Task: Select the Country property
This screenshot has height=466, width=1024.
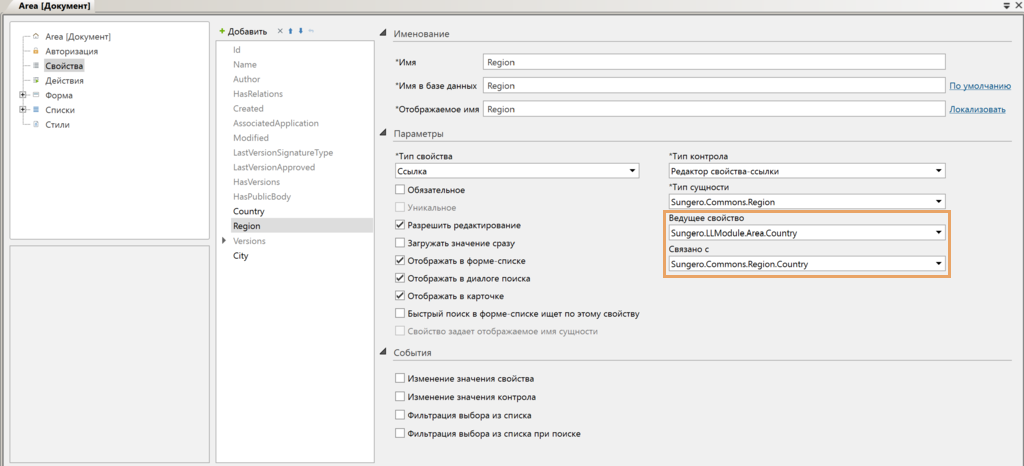Action: tap(249, 211)
